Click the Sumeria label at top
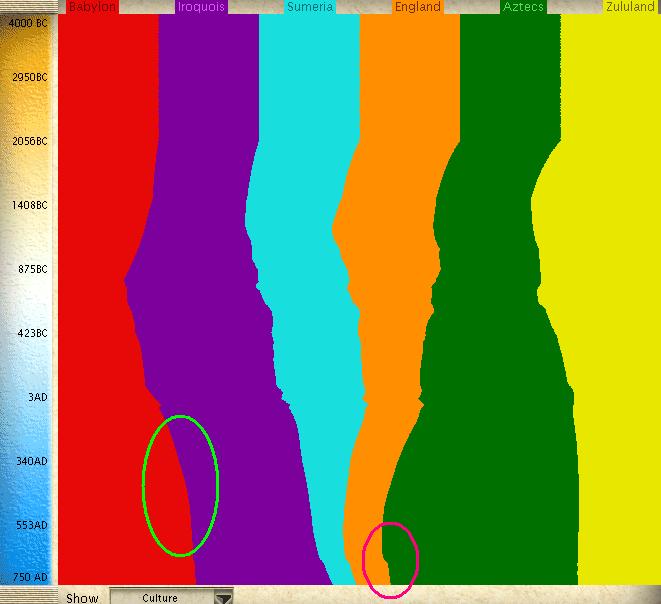The width and height of the screenshot is (661, 604). [310, 7]
